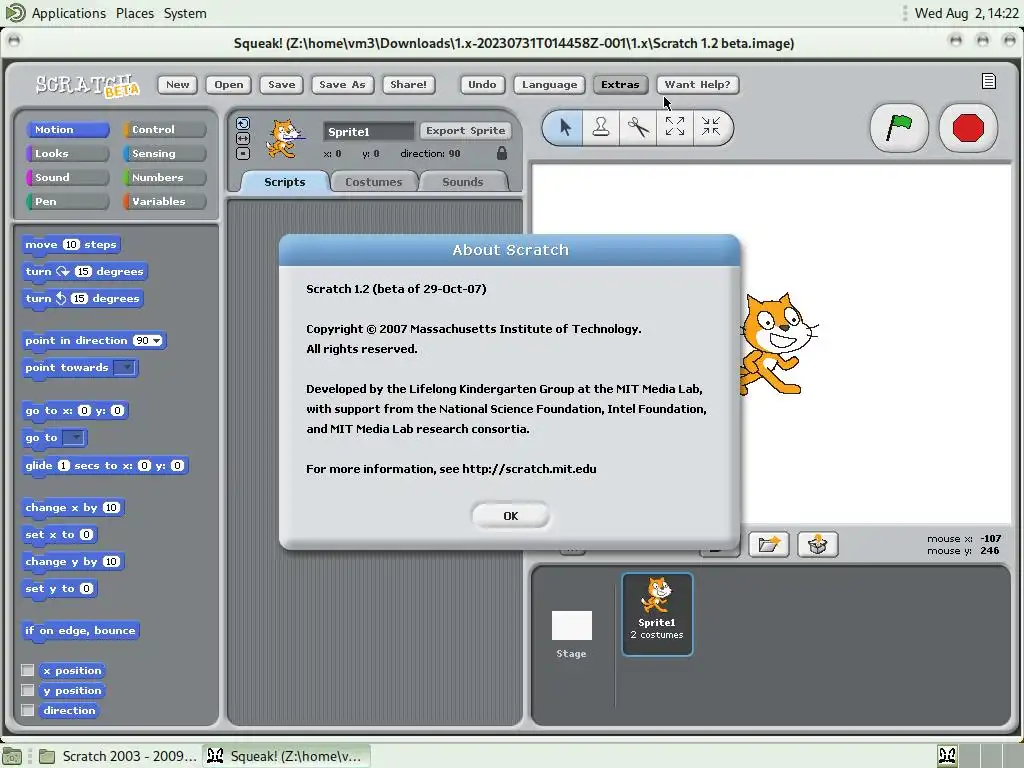Click the glide secs to x y block
Image resolution: width=1024 pixels, height=768 pixels.
[x=104, y=465]
